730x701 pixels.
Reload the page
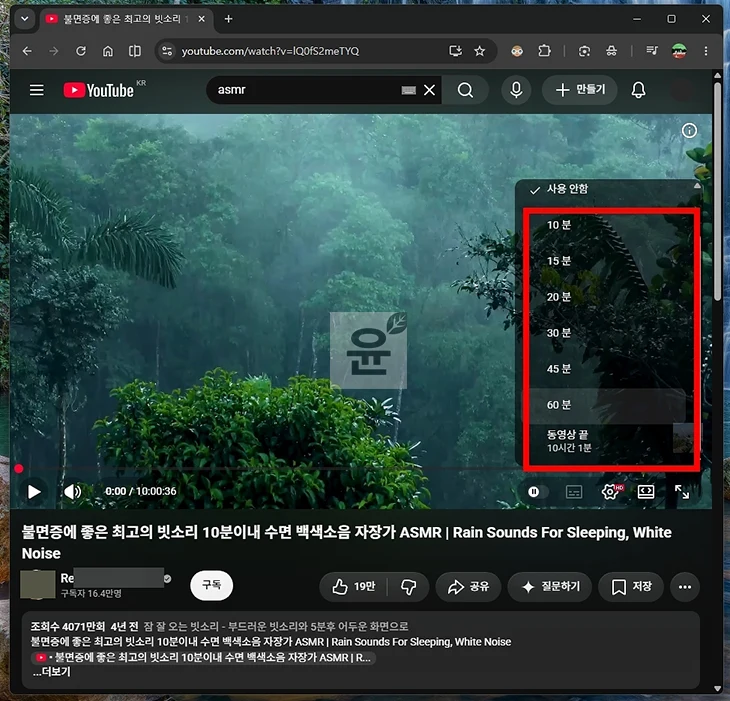[x=81, y=51]
